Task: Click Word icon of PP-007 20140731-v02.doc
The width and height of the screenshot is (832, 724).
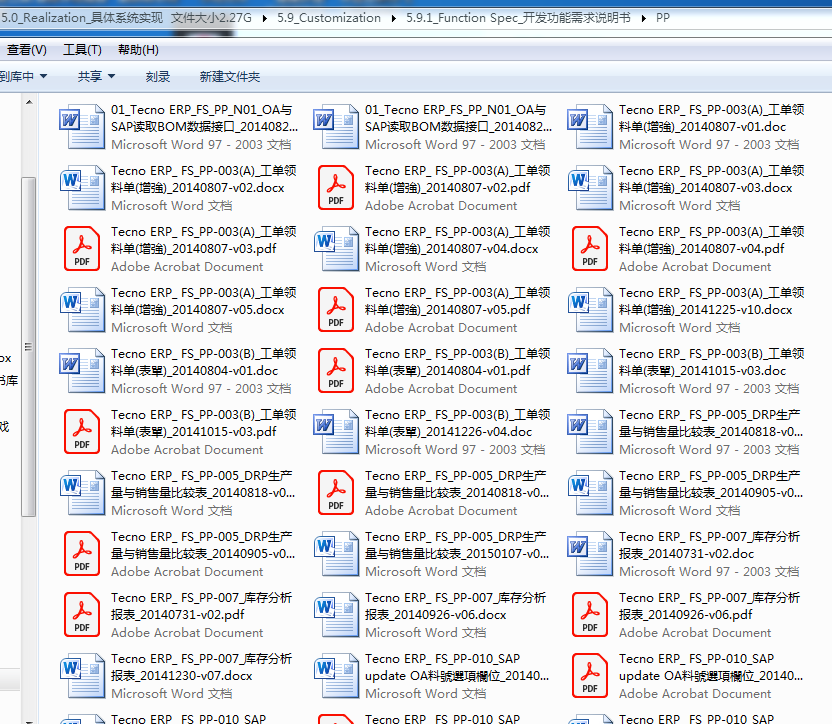Action: pos(590,554)
